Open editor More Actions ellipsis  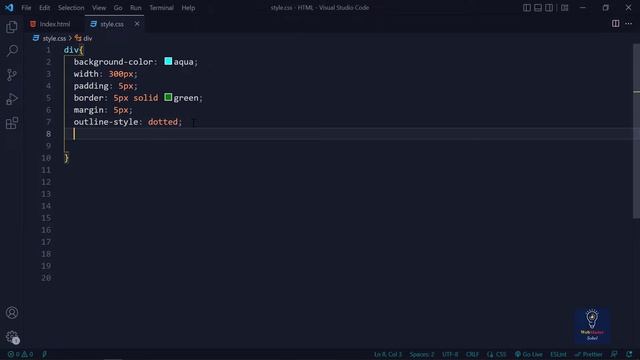(629, 24)
